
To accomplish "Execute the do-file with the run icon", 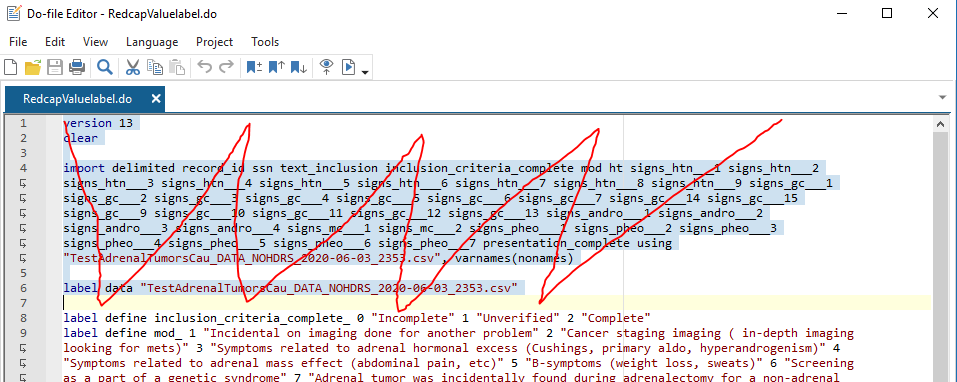I will pyautogui.click(x=348, y=67).
